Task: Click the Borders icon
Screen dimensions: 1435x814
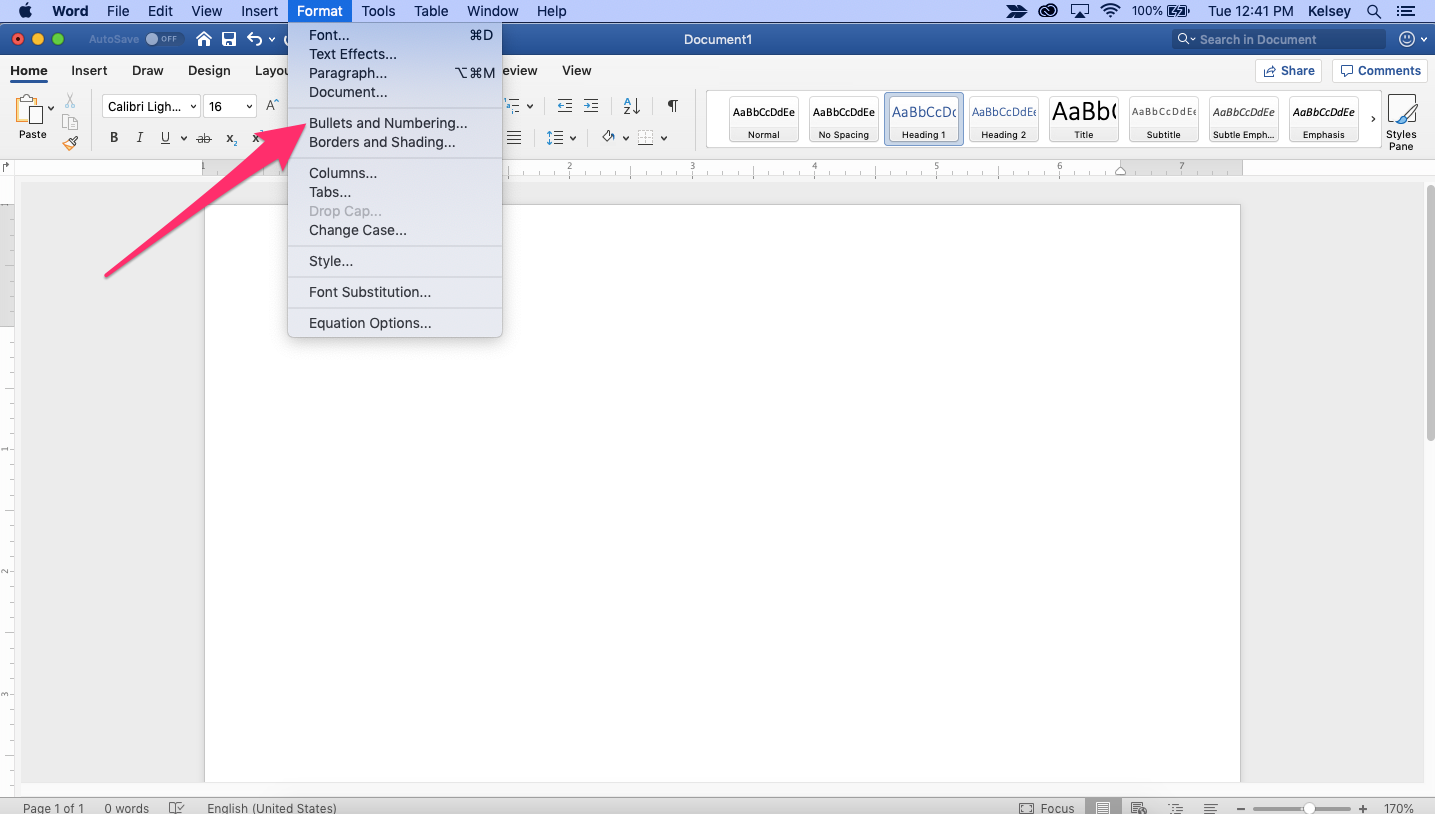Action: [x=646, y=138]
